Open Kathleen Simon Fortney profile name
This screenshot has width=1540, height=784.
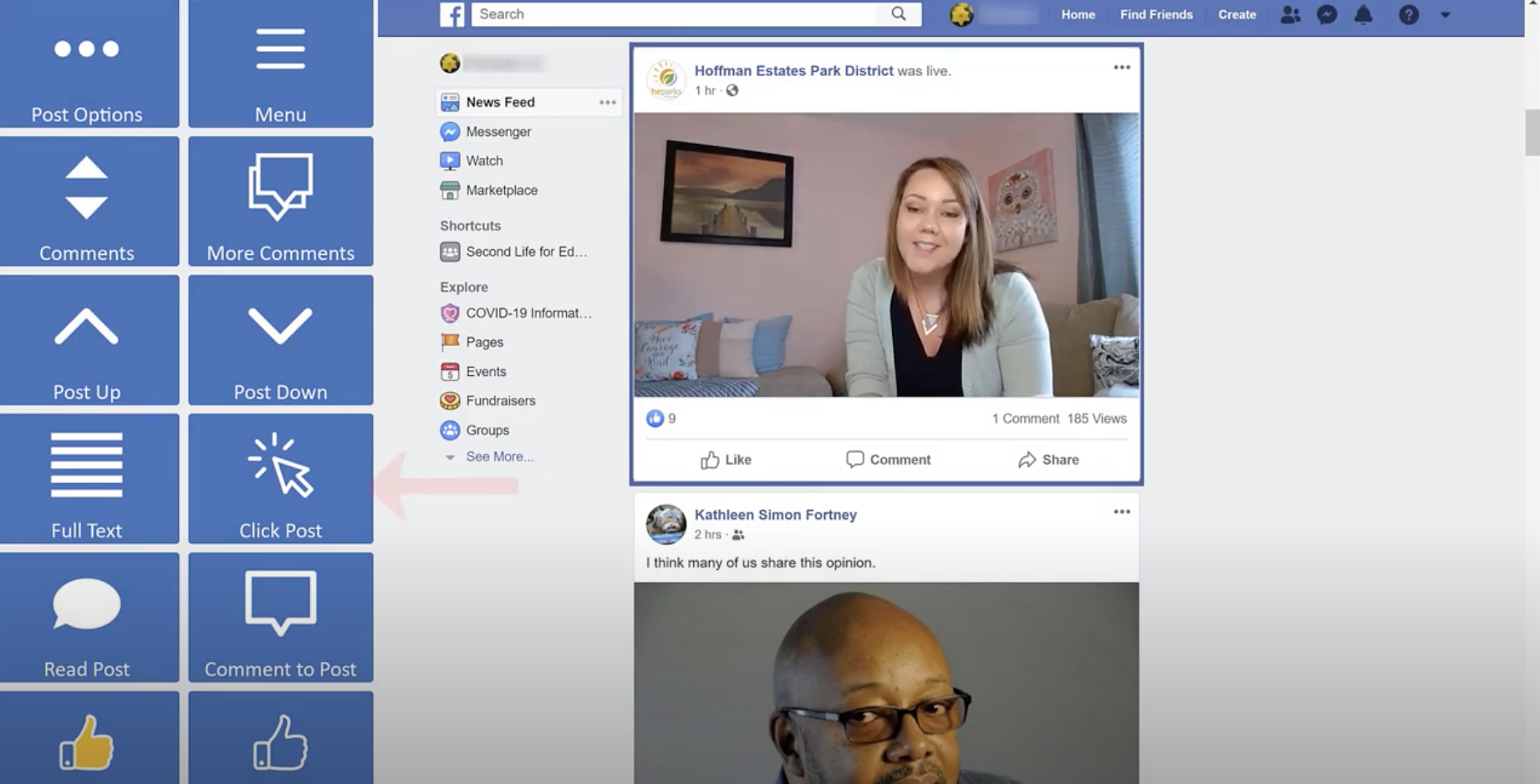[775, 515]
